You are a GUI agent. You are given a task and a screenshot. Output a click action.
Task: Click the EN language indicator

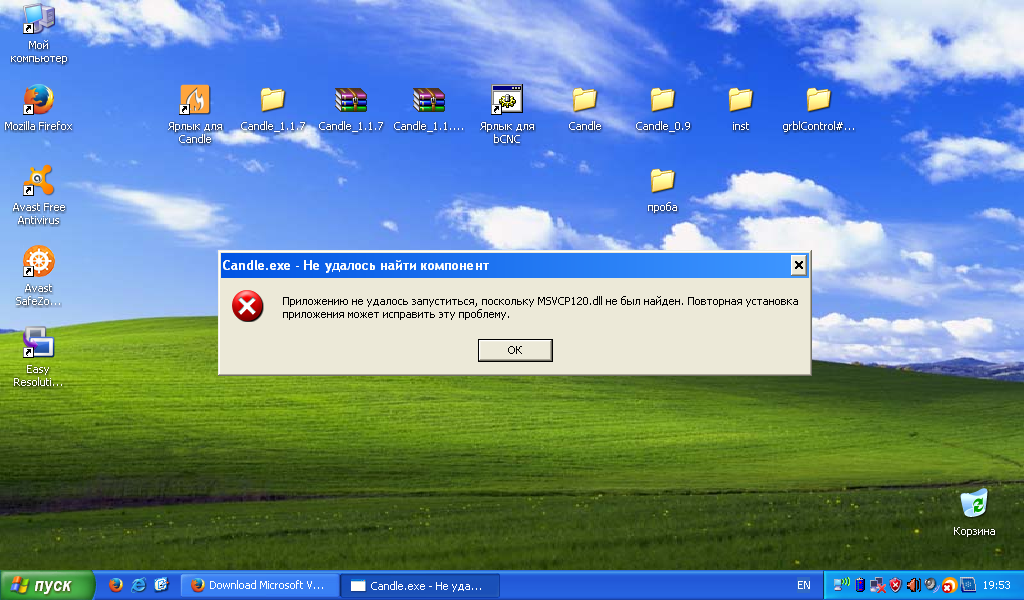804,586
